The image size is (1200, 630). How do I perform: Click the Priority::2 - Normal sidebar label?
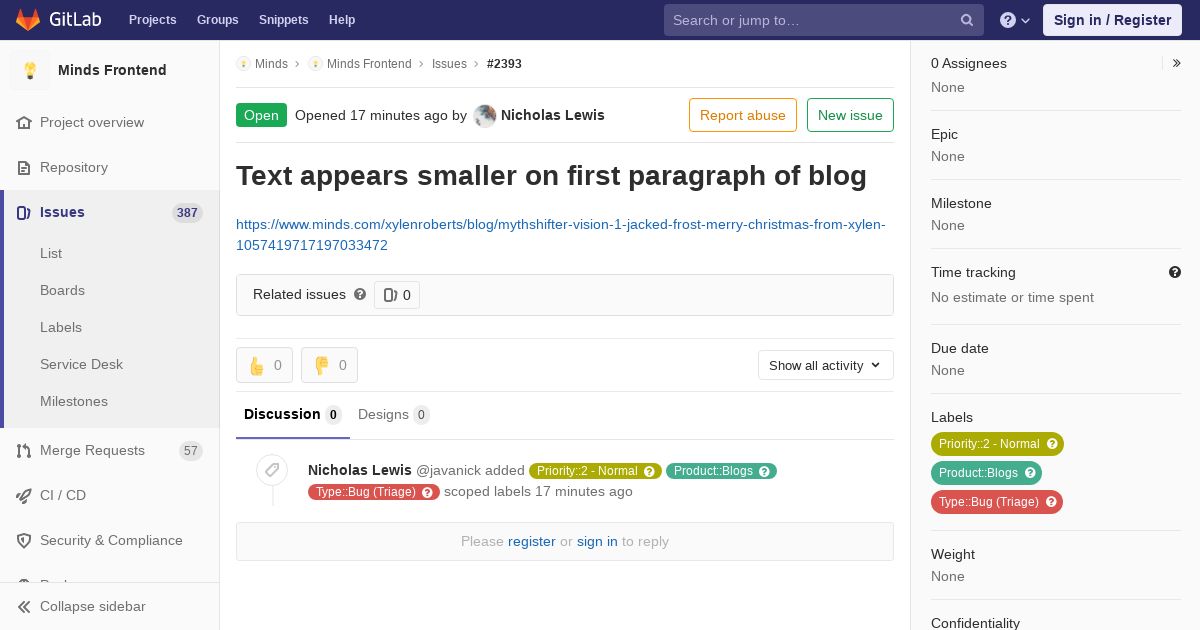[989, 444]
